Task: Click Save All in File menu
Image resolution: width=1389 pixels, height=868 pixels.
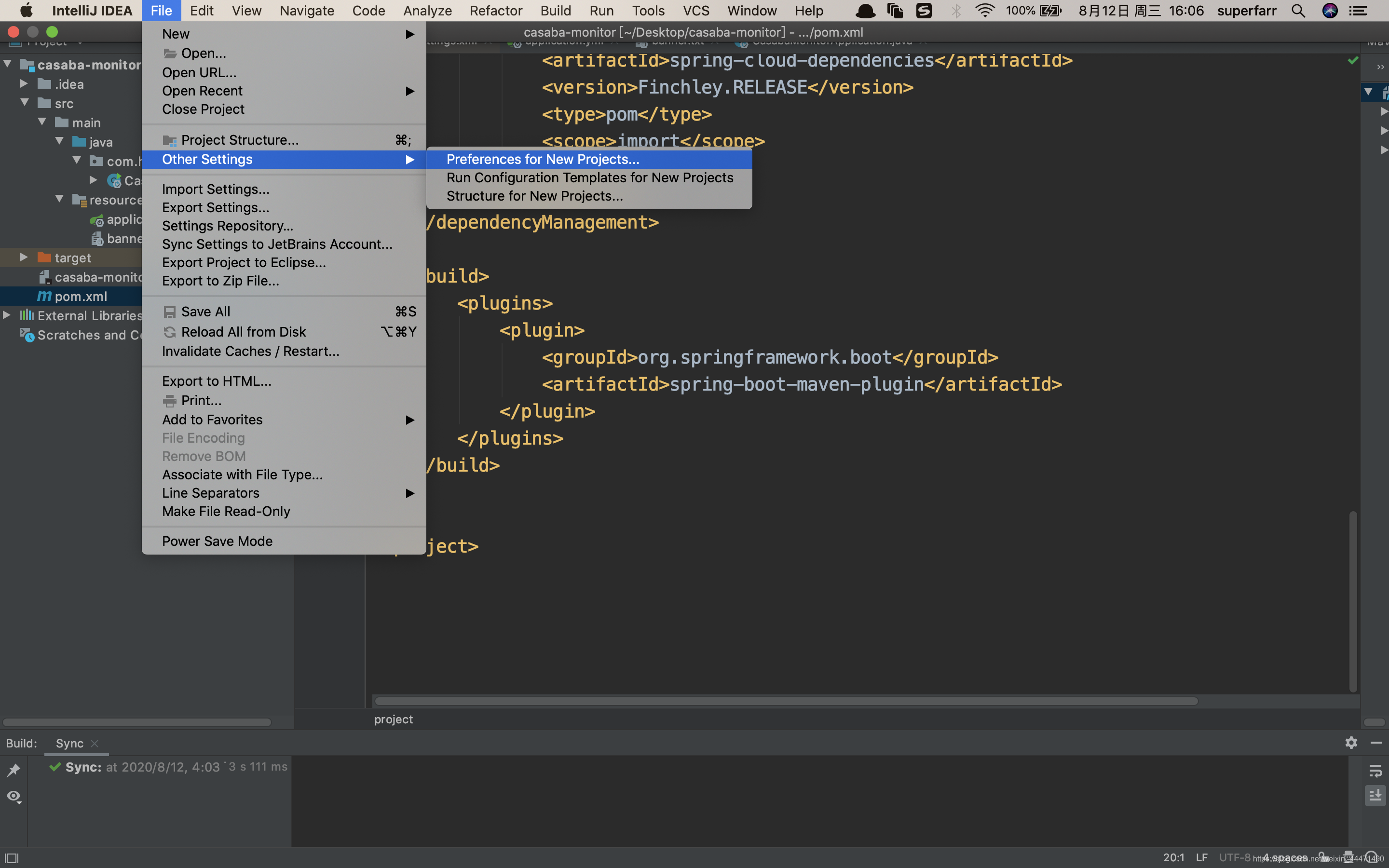Action: pos(205,312)
